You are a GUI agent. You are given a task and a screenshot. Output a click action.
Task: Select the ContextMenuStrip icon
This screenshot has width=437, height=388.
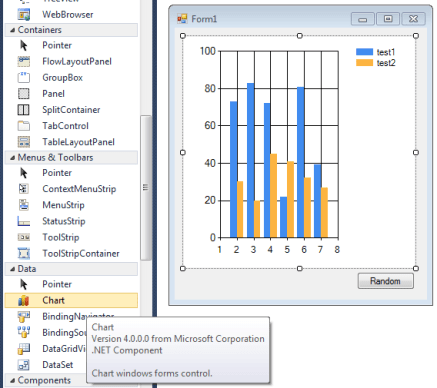point(24,189)
